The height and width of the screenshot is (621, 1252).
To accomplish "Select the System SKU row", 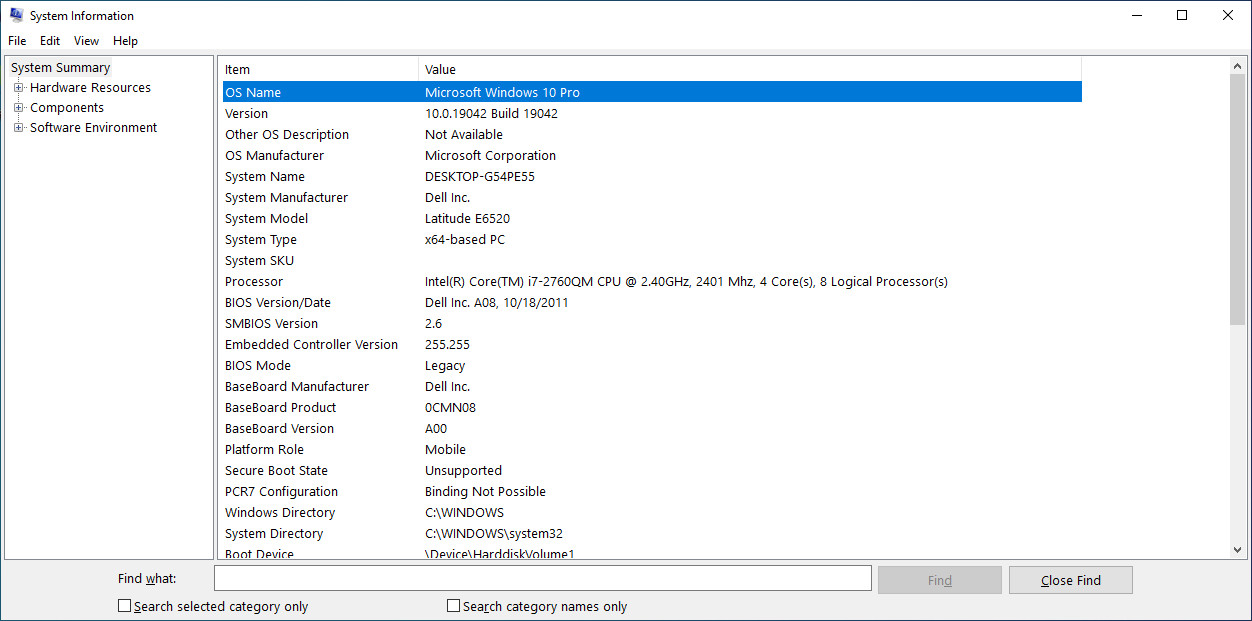I will click(652, 260).
